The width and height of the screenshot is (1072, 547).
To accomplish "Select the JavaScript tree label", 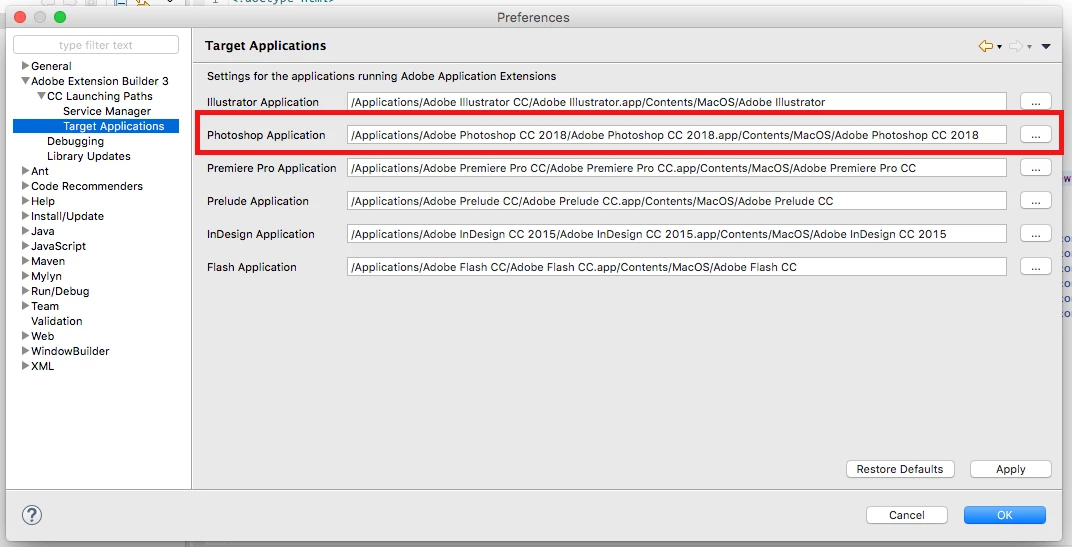I will (x=58, y=246).
